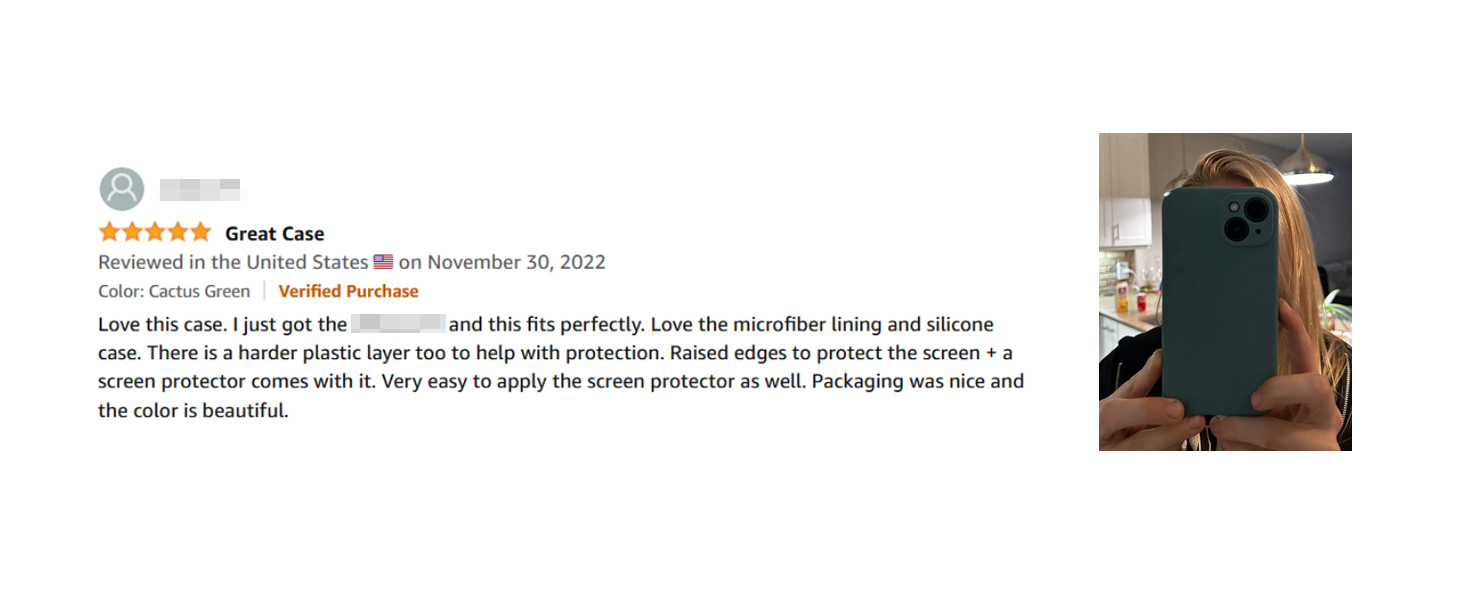Click "Reviewed in the United States" text
1464x600 pixels.
233,262
